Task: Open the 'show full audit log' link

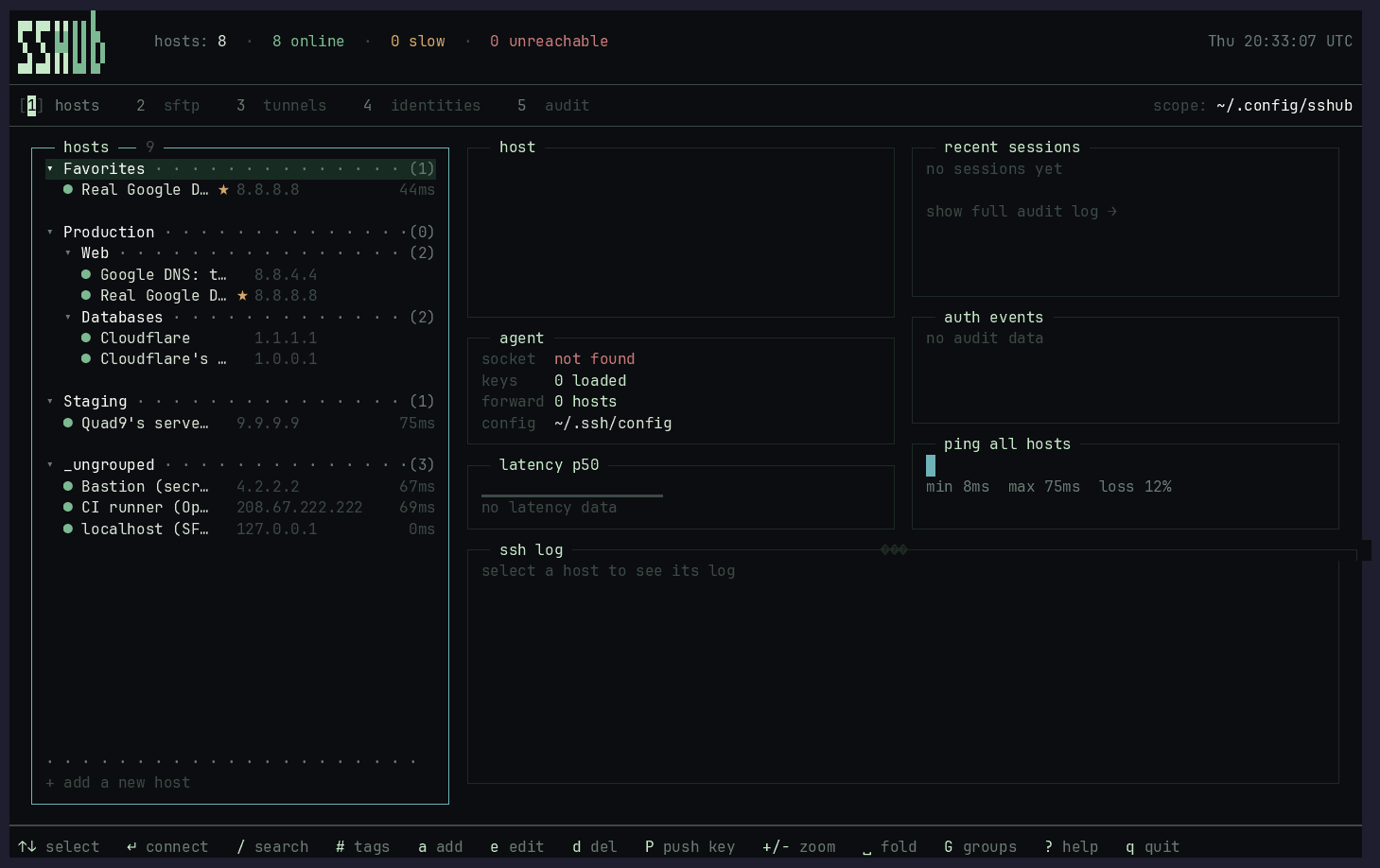Action: coord(1022,211)
